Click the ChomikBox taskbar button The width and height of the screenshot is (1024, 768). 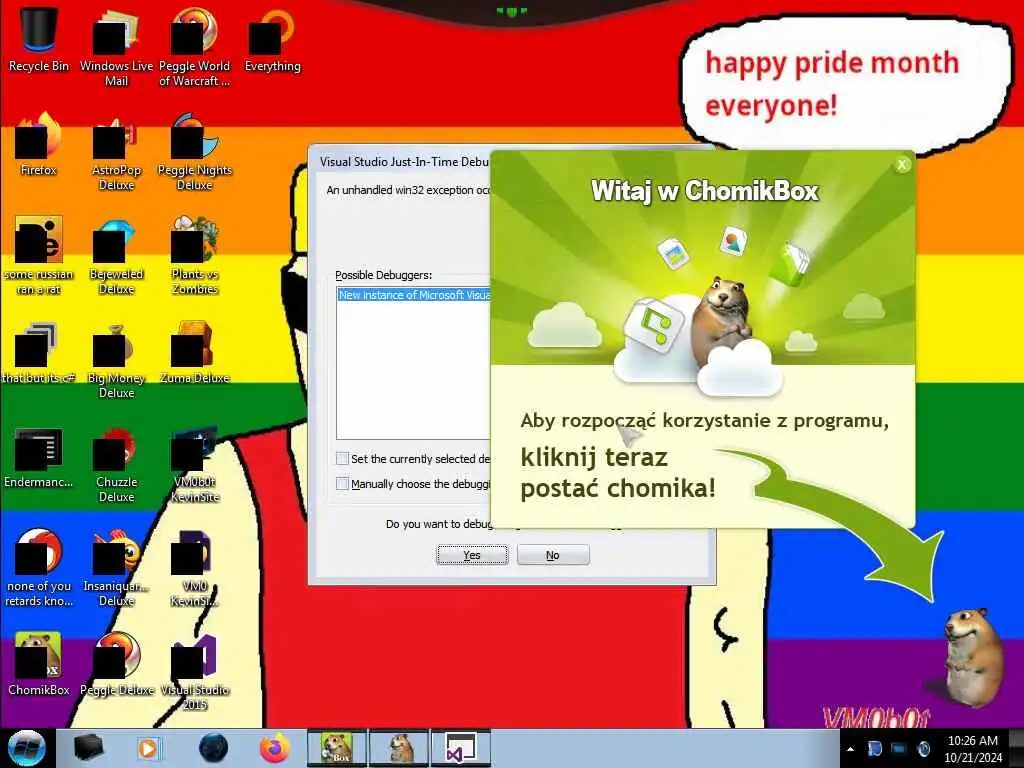337,748
